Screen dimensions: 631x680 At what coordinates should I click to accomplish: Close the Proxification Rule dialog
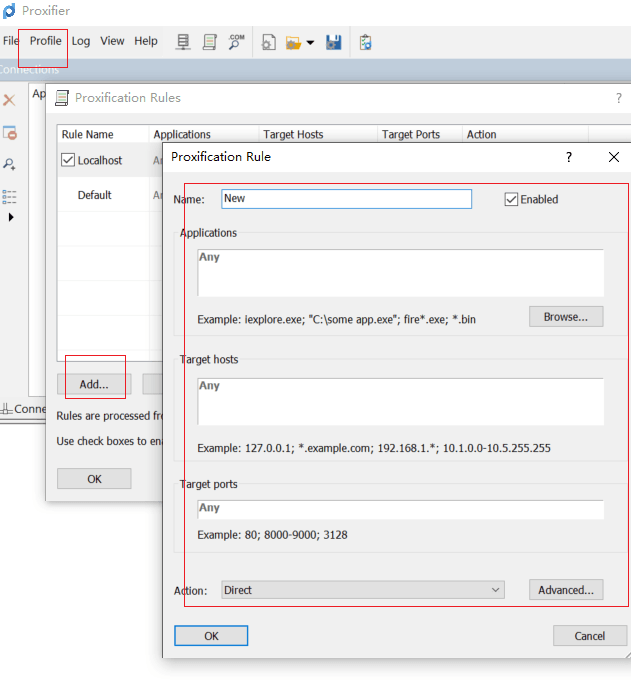point(614,157)
